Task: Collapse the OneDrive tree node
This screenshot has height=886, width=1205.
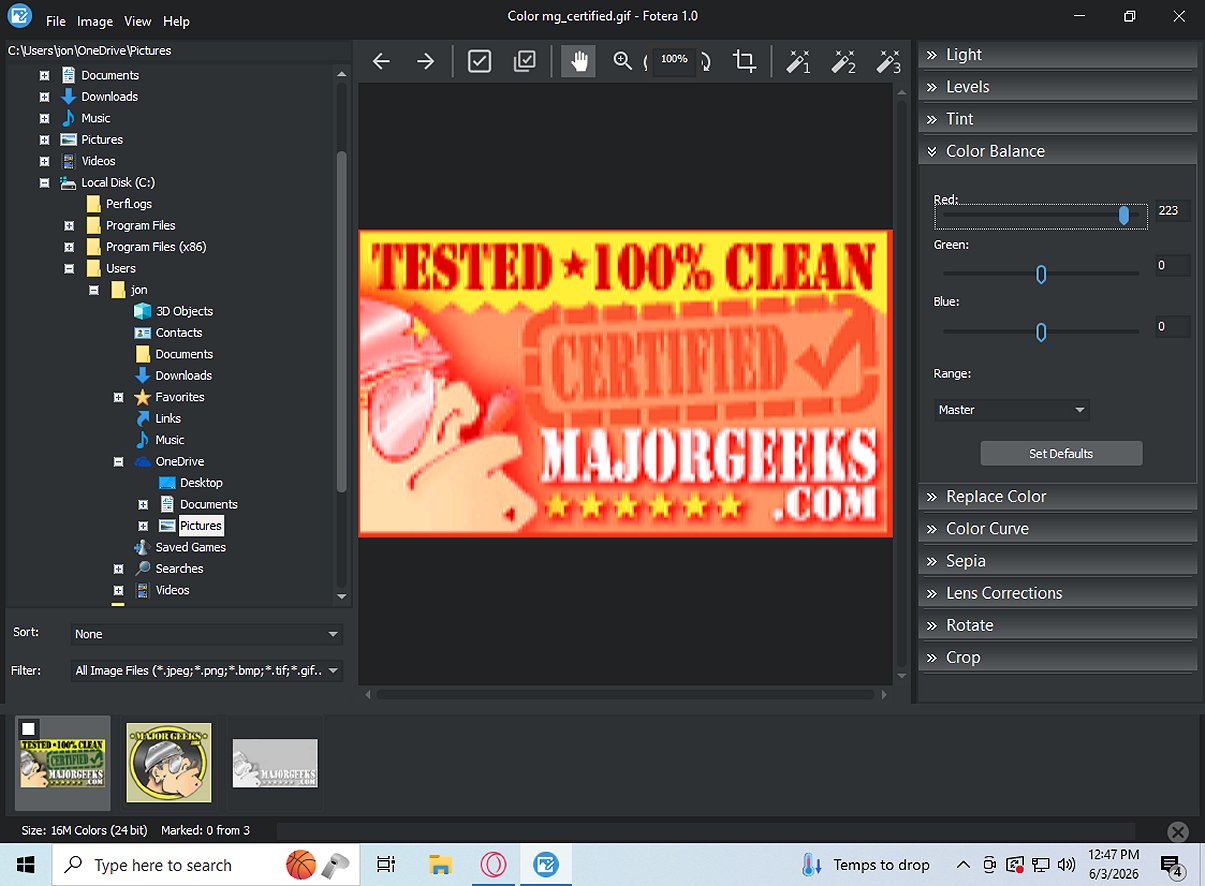Action: 118,462
